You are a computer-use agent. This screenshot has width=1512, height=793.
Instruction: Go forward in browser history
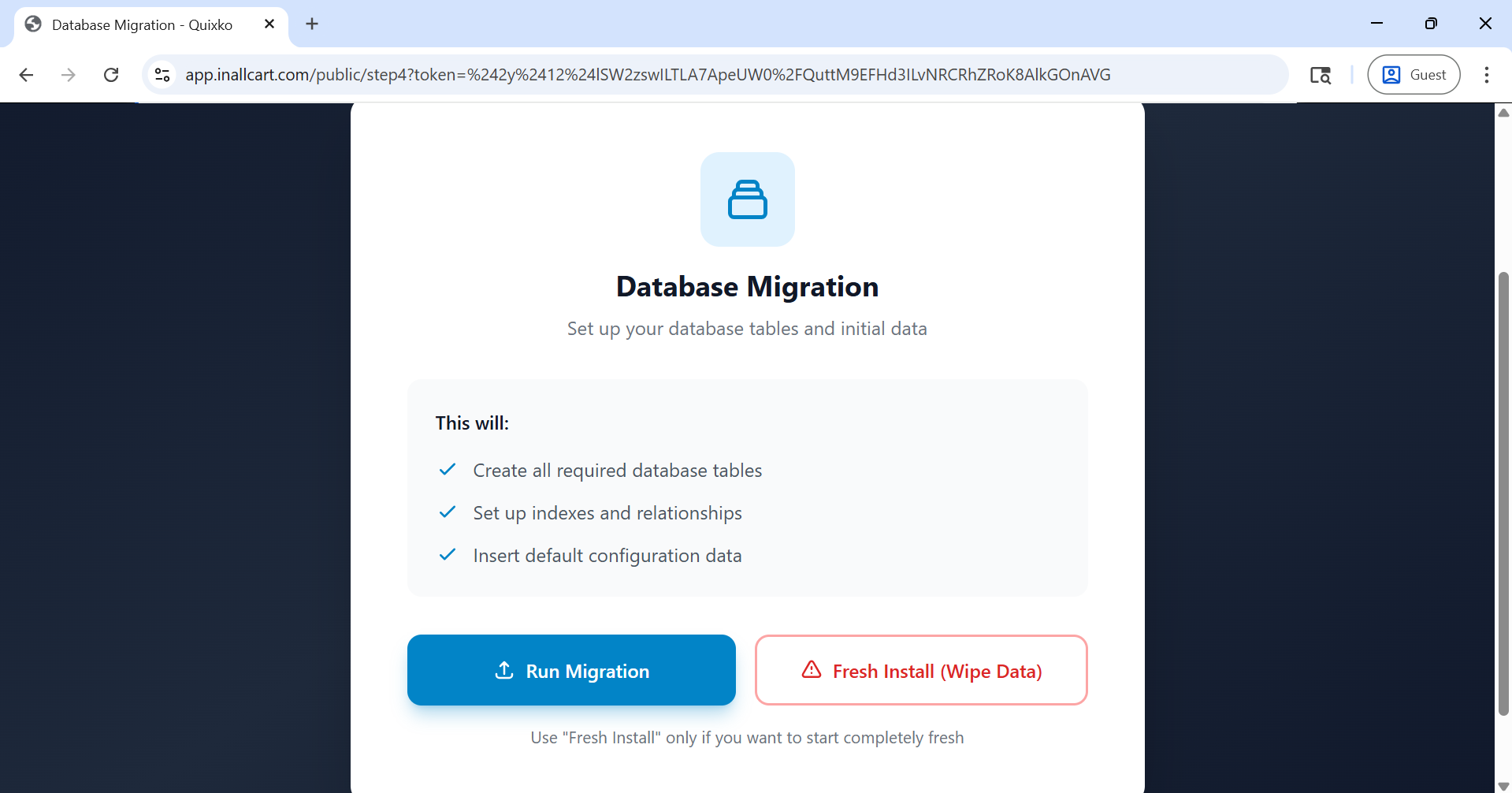[69, 75]
